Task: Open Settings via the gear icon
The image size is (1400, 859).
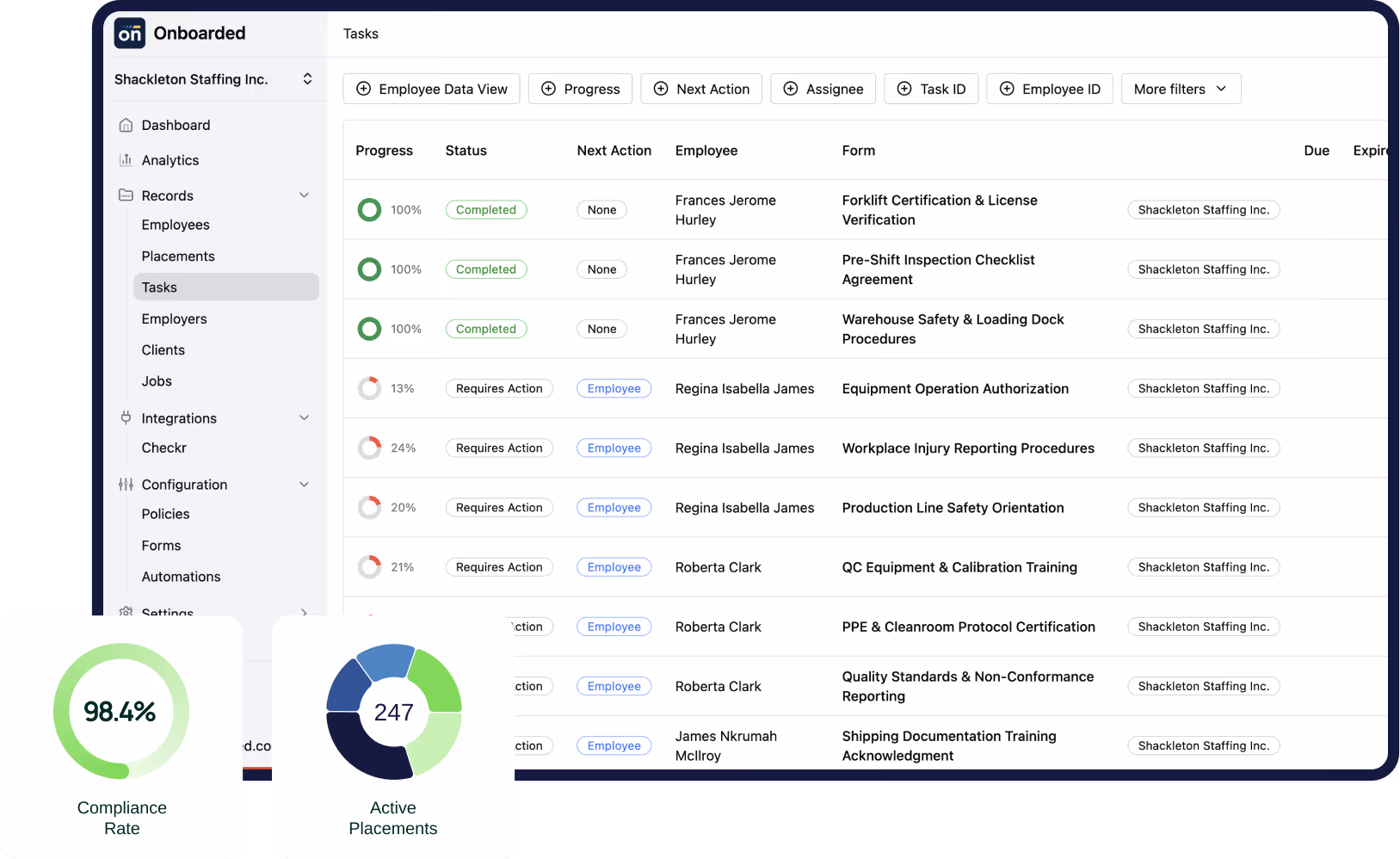Action: 125,613
